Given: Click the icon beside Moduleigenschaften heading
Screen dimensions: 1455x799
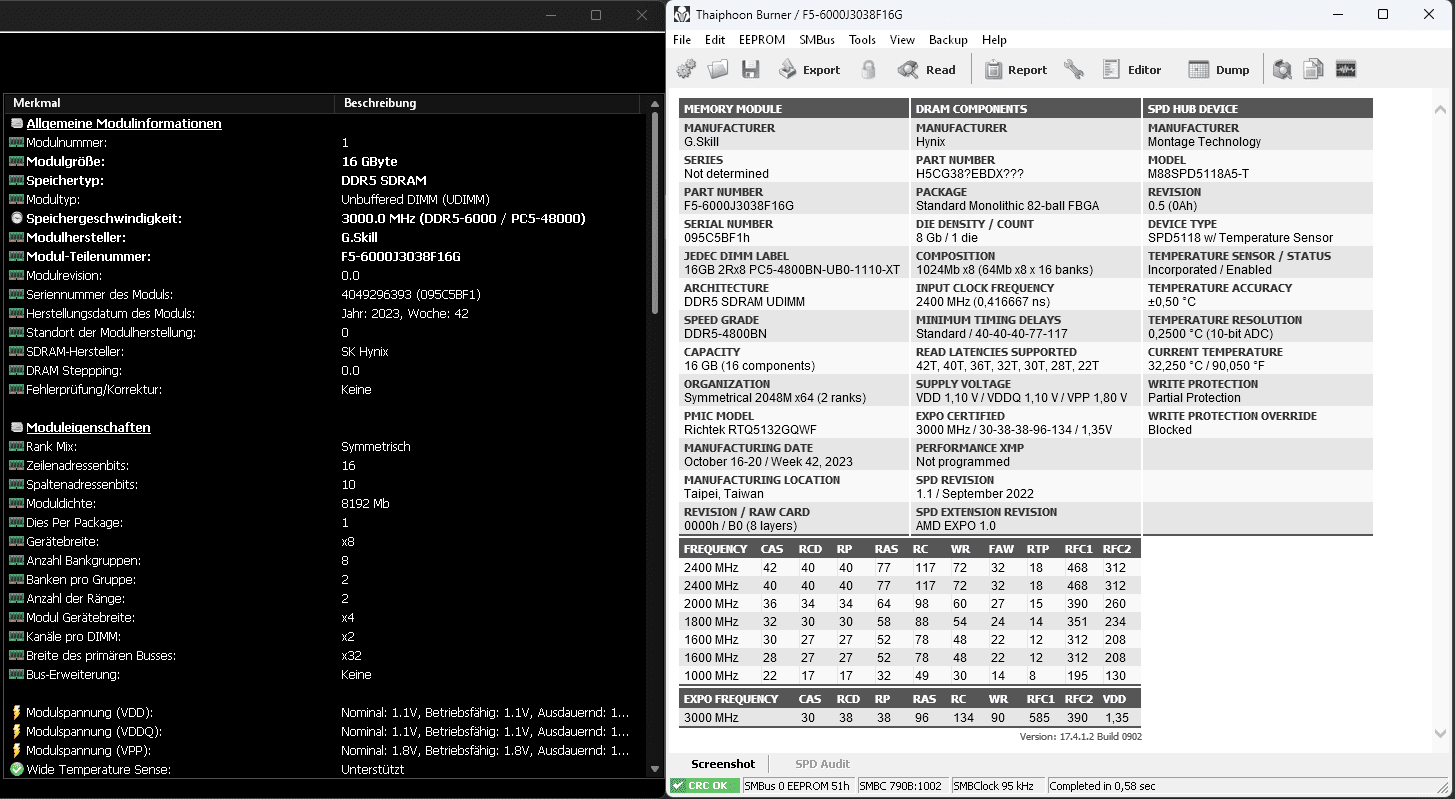Looking at the screenshot, I should (x=16, y=428).
